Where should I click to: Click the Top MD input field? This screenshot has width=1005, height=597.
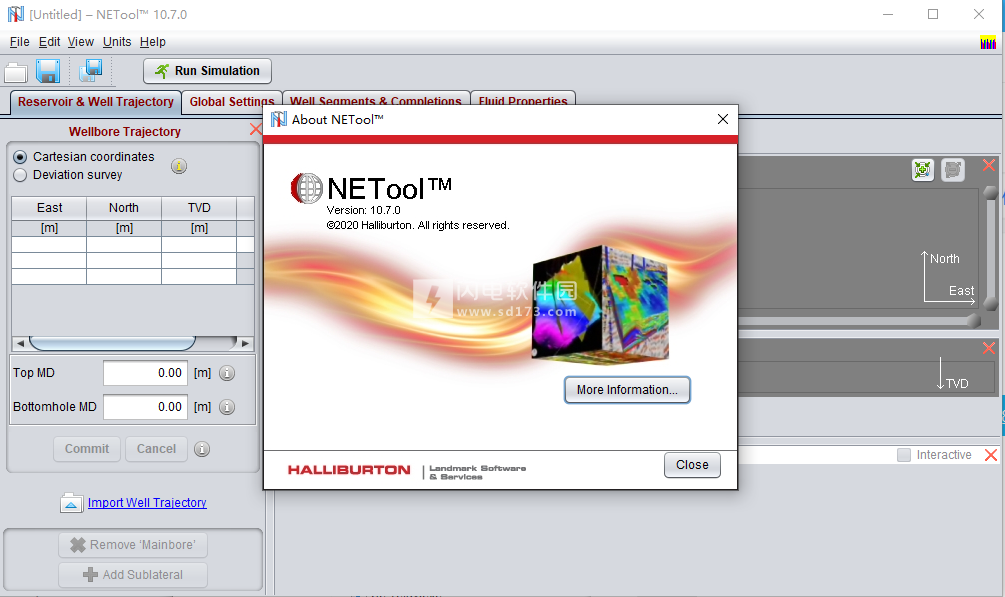click(145, 373)
